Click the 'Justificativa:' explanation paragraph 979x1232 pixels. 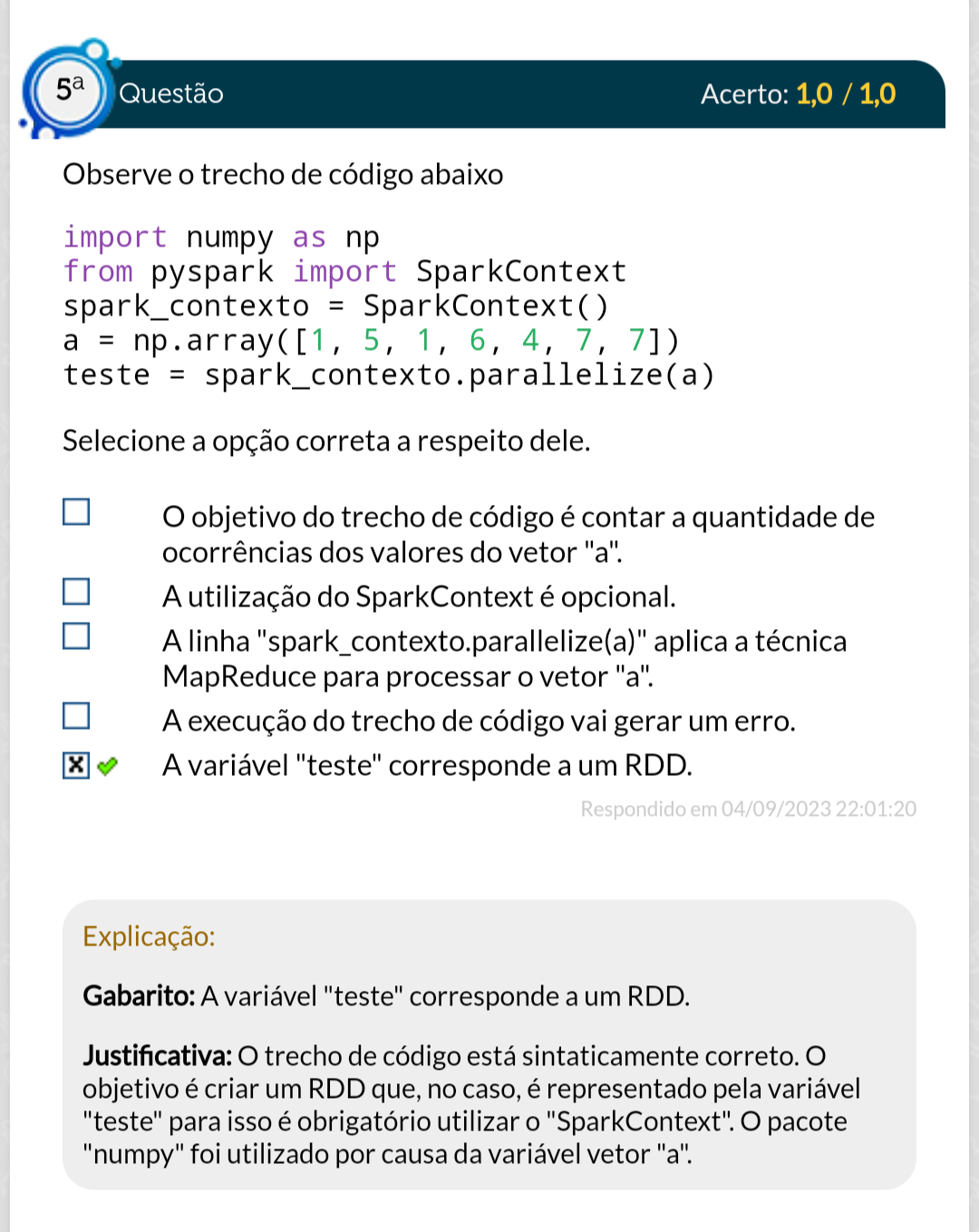tap(471, 1105)
